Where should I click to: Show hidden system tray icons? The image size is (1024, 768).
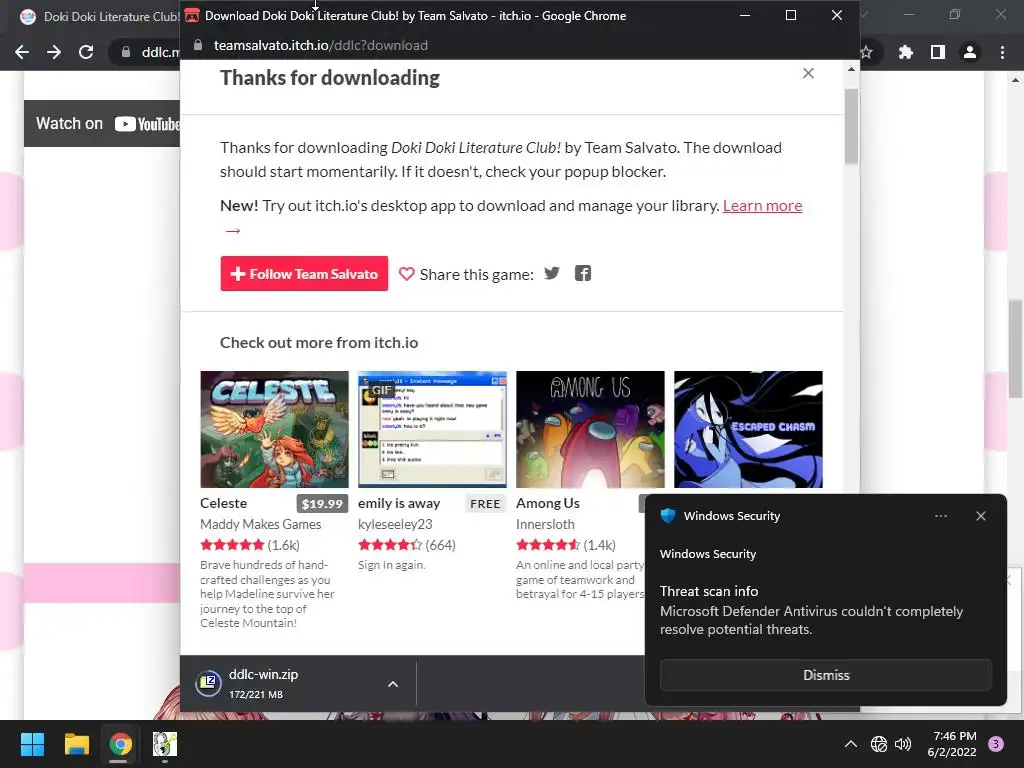850,744
